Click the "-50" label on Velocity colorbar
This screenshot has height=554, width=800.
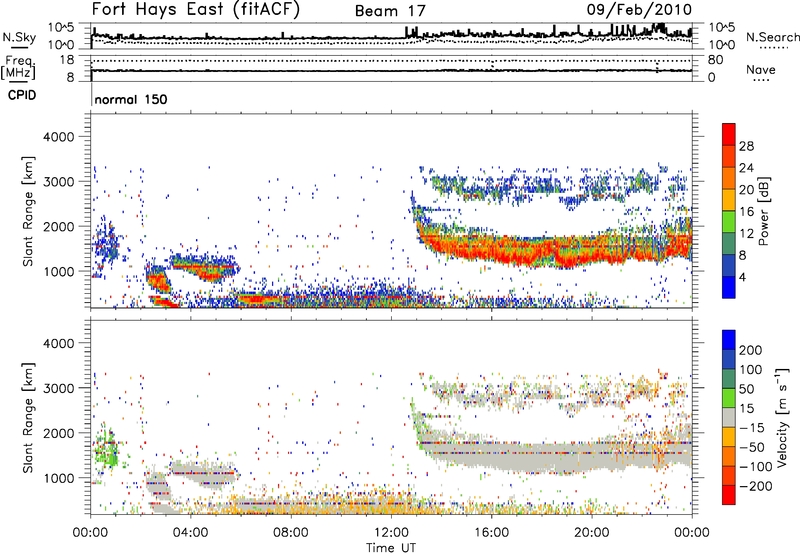click(x=752, y=447)
